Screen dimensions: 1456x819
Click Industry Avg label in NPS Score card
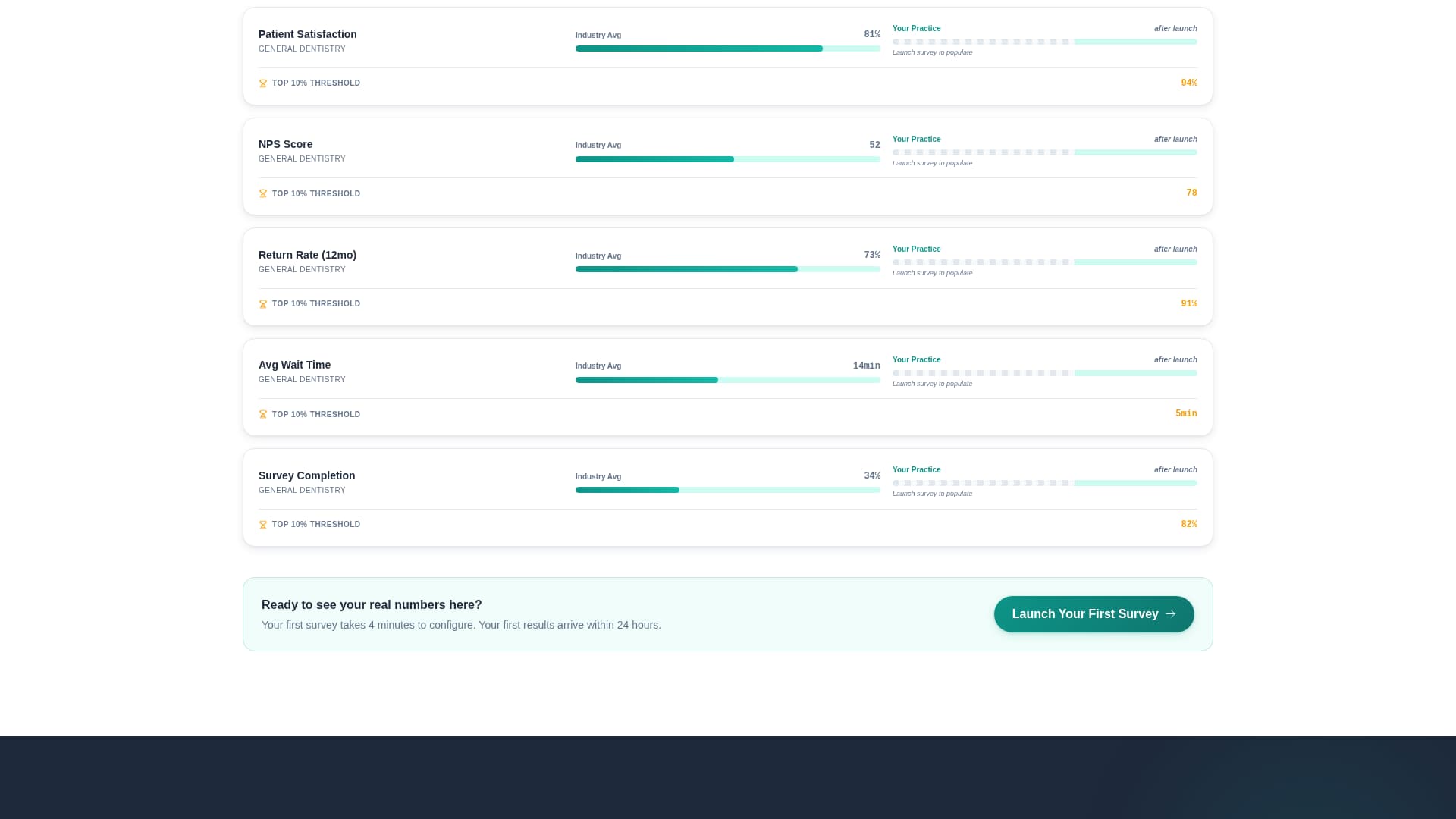pos(598,146)
